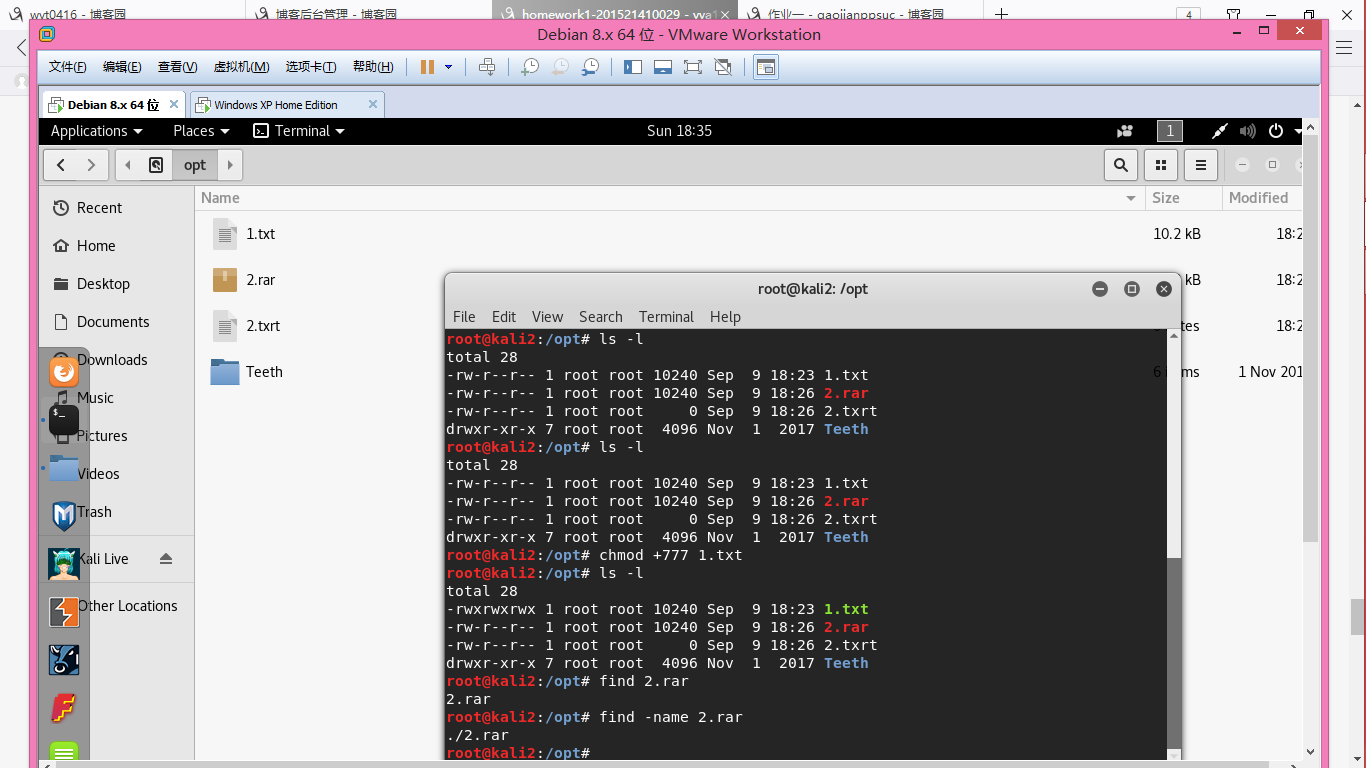Click the search magnifier in file manager
This screenshot has height=768, width=1366.
point(1121,165)
